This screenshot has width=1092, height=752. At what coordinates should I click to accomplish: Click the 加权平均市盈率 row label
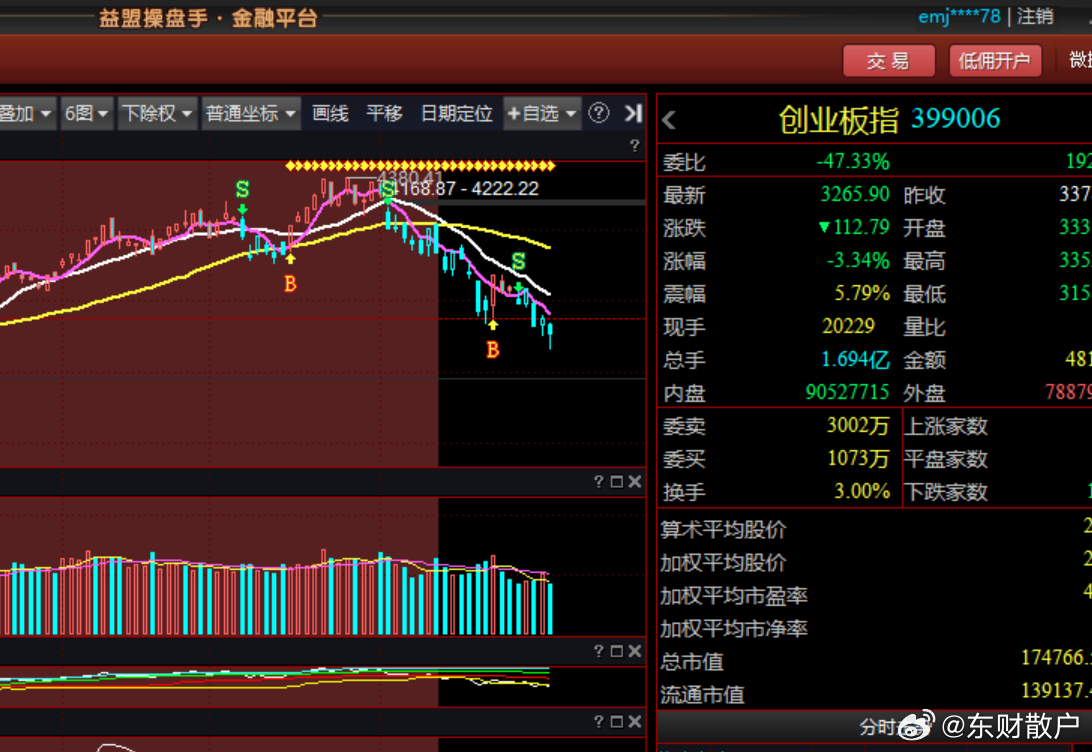(x=733, y=595)
